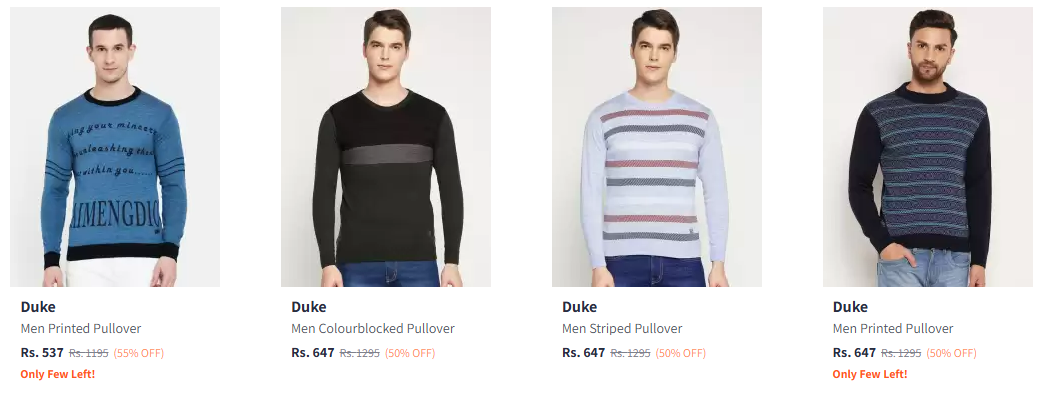Click Duke brand above Striped Pullover
Viewport: 1050px width, 401px height.
pyautogui.click(x=579, y=307)
